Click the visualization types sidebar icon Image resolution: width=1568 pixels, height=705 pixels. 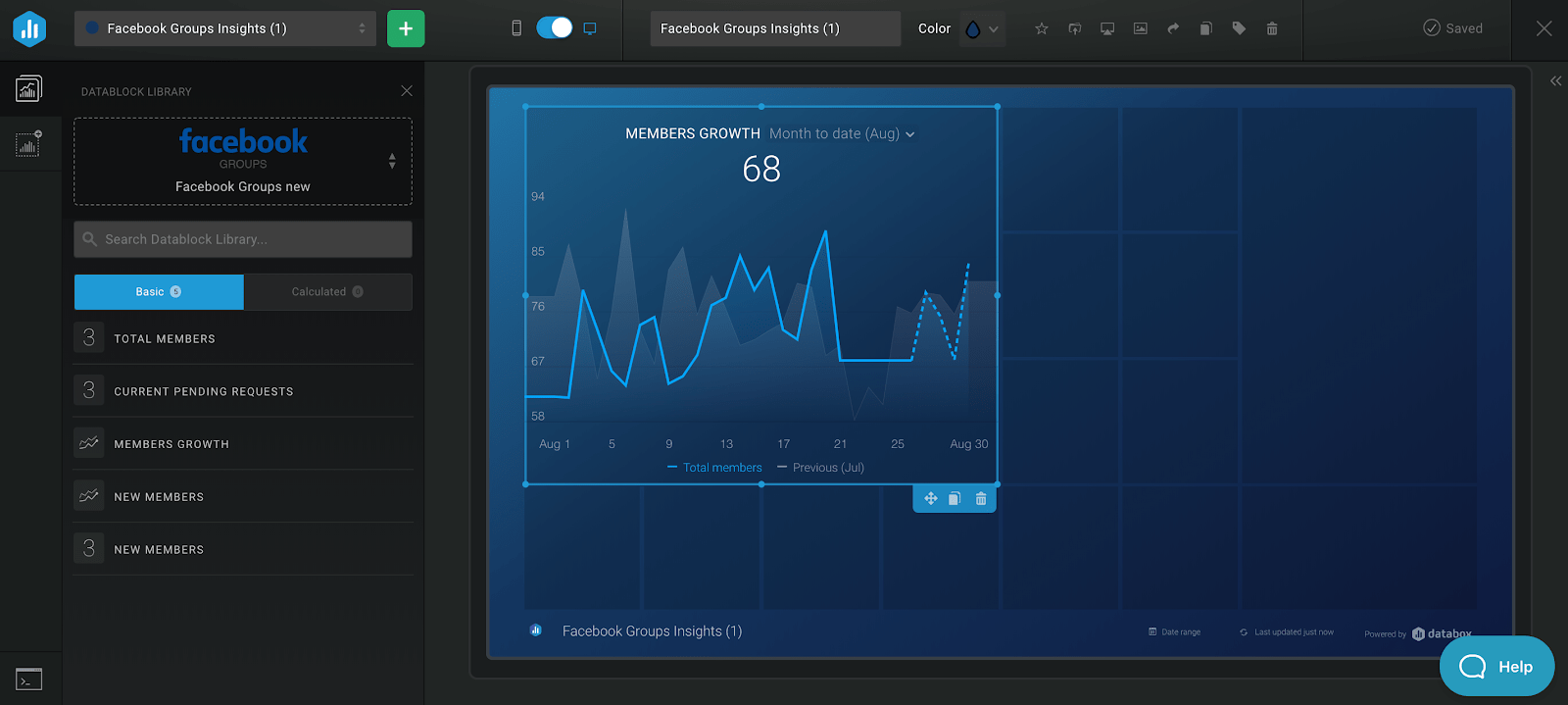(29, 144)
